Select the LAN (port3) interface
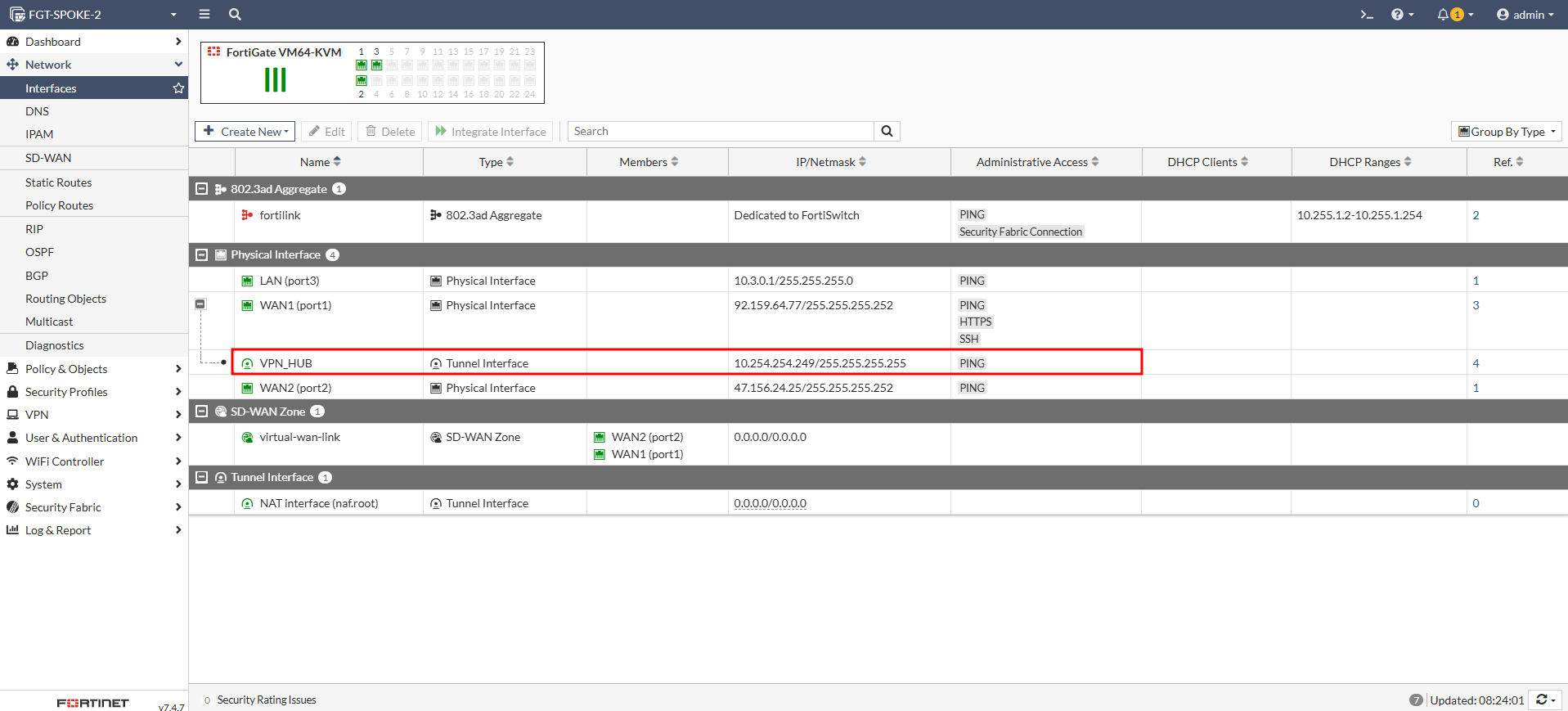1568x711 pixels. coord(878,280)
